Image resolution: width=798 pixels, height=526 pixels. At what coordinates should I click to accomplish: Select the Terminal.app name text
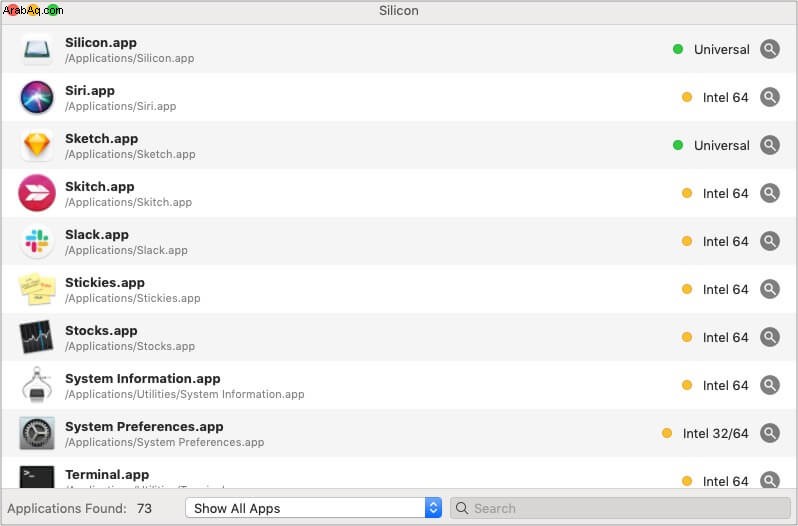coord(107,475)
